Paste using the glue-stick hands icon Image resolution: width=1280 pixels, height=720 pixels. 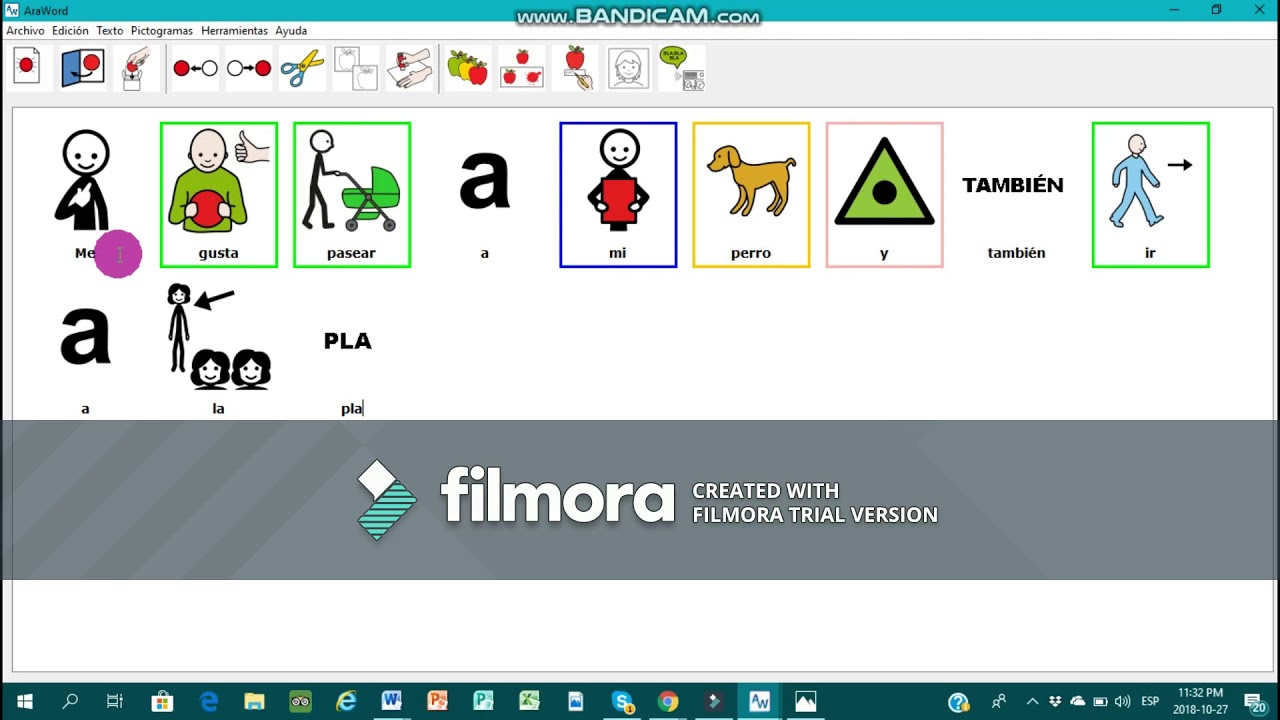[409, 68]
